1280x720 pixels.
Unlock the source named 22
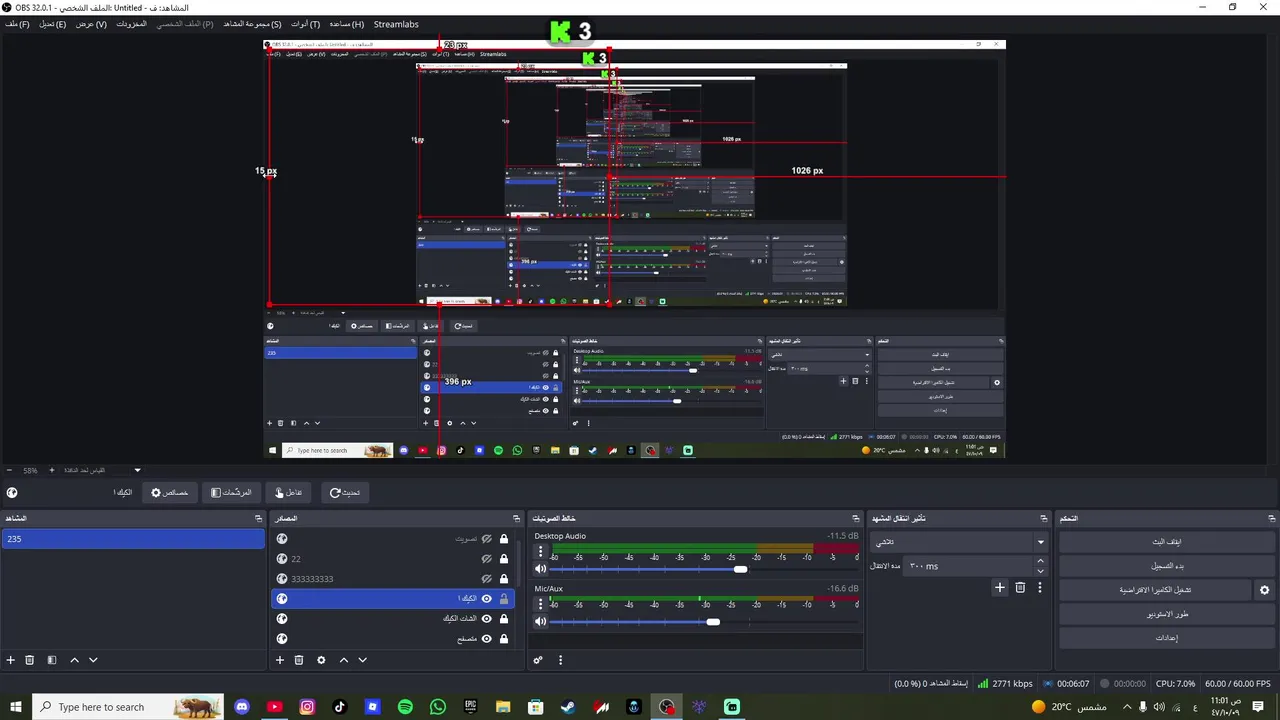click(504, 559)
